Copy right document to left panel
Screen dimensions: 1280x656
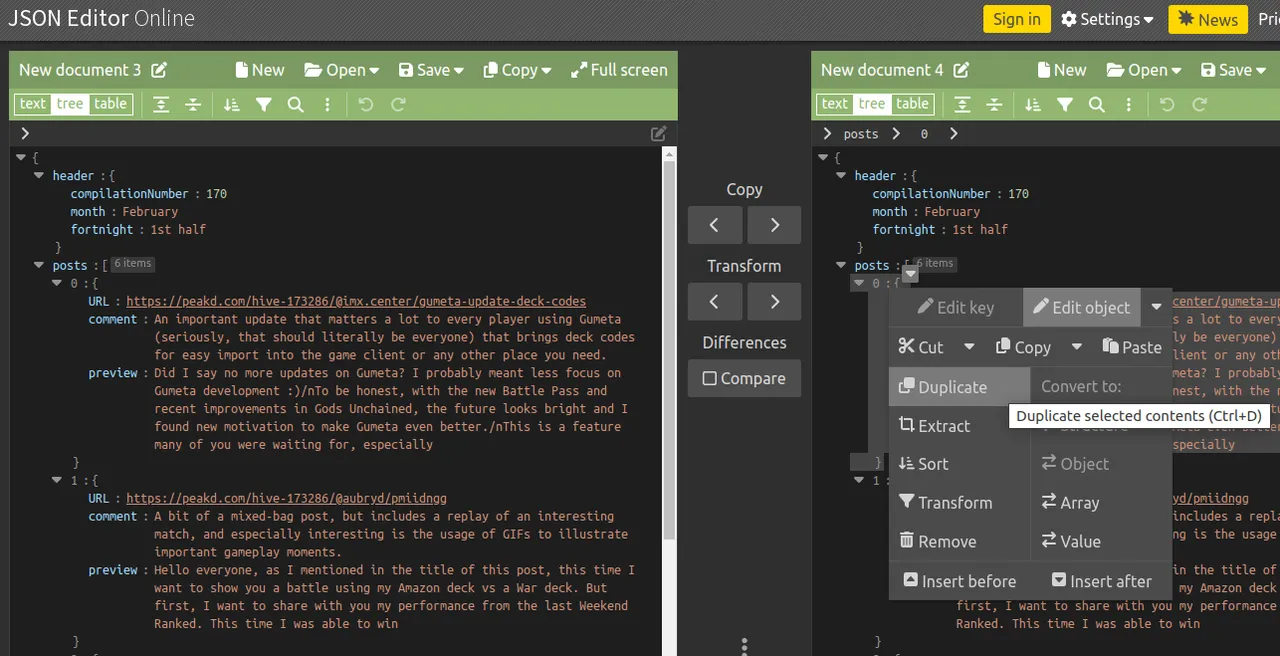pos(714,225)
